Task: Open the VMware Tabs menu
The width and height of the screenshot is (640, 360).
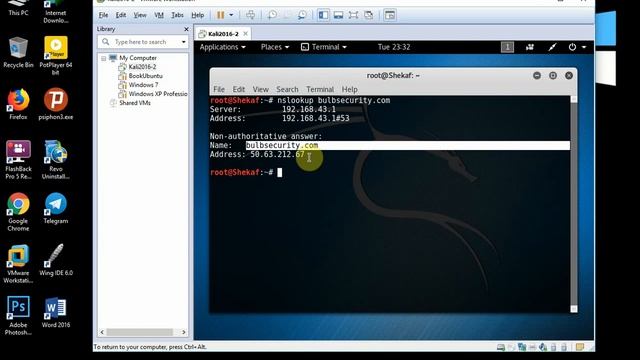Action: [x=177, y=15]
